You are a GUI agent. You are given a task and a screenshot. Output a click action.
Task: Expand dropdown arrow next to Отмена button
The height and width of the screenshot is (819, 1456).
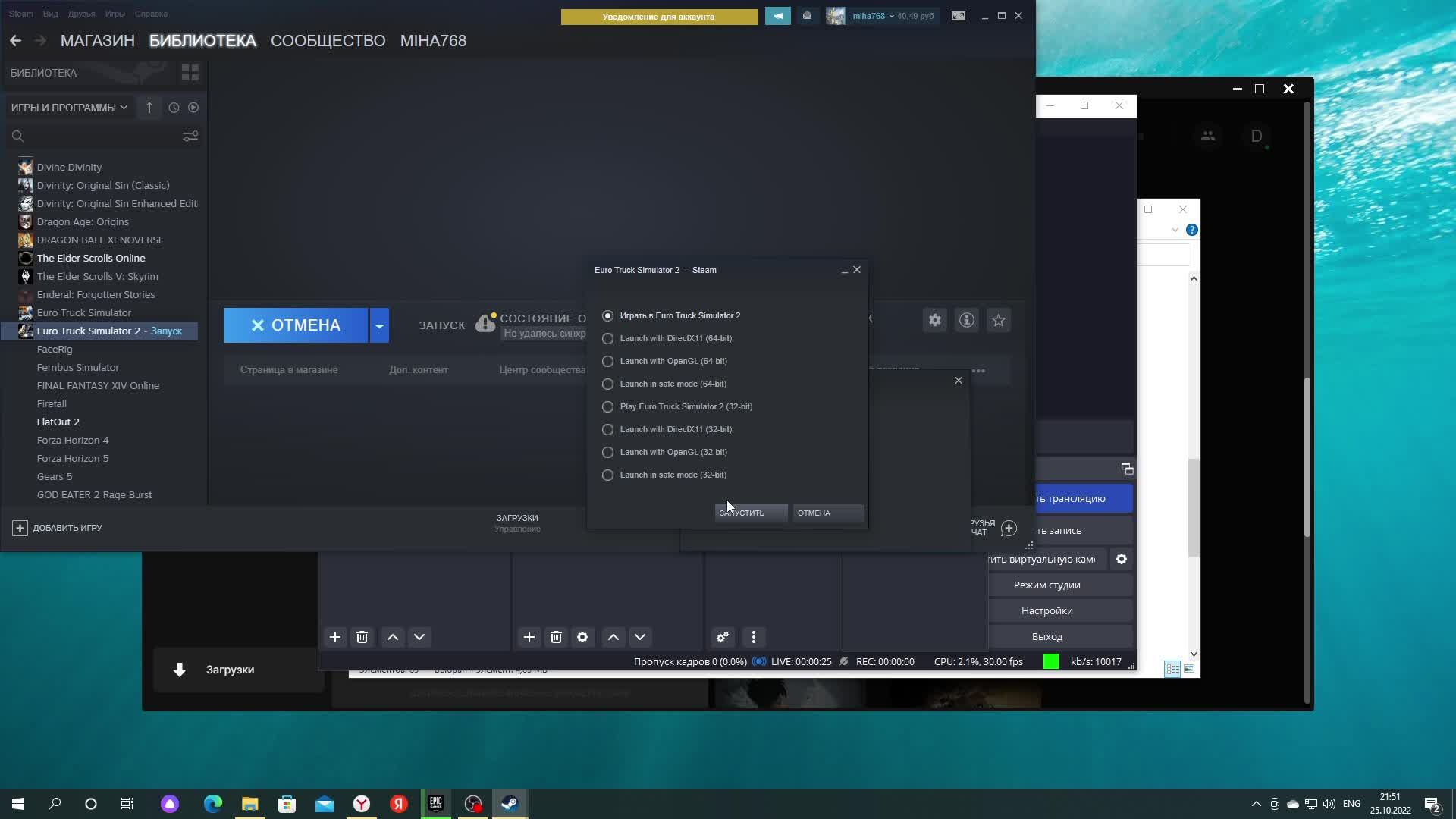pyautogui.click(x=379, y=325)
